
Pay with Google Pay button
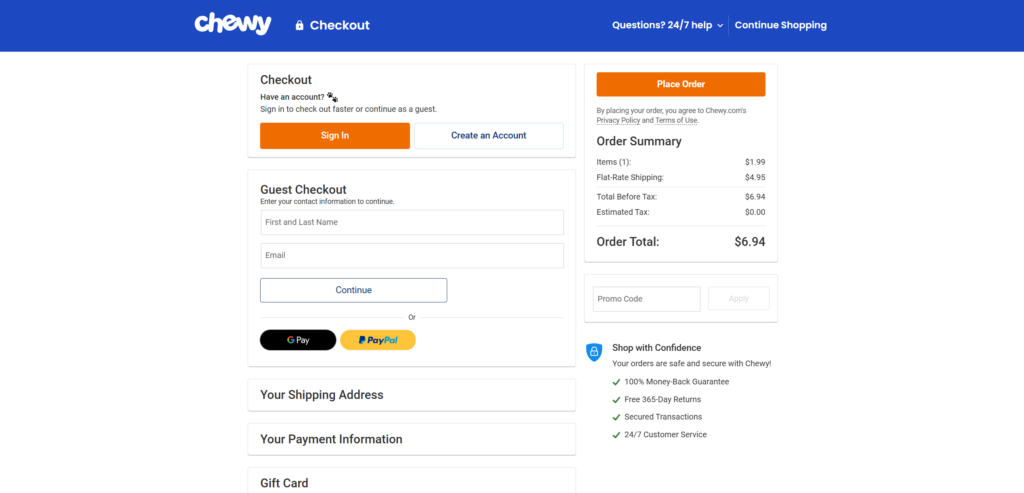point(298,340)
